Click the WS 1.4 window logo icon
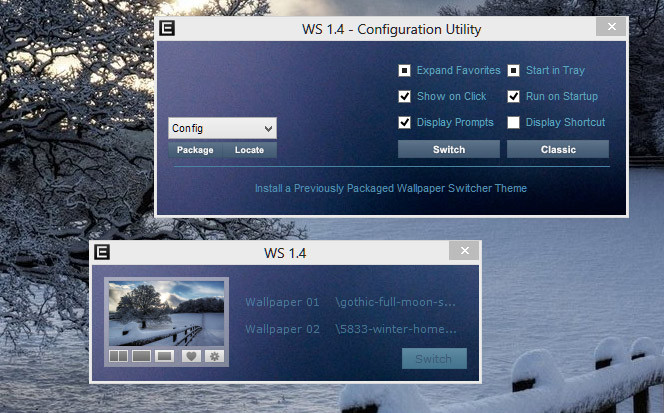Viewport: 664px width, 413px height. (102, 252)
